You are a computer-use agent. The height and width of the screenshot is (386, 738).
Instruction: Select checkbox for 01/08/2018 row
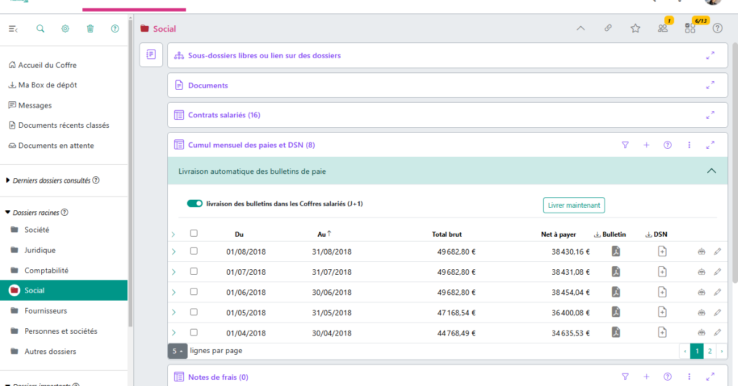pos(193,251)
